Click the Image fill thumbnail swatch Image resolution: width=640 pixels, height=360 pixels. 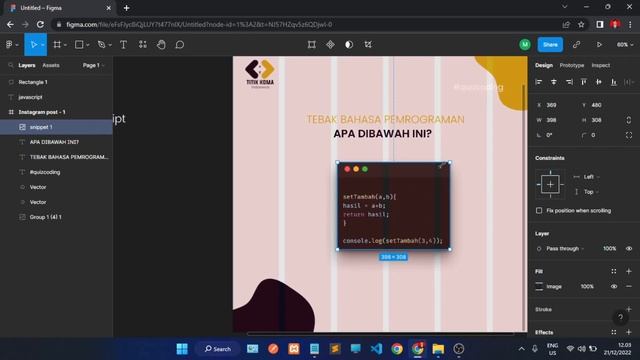click(x=539, y=287)
